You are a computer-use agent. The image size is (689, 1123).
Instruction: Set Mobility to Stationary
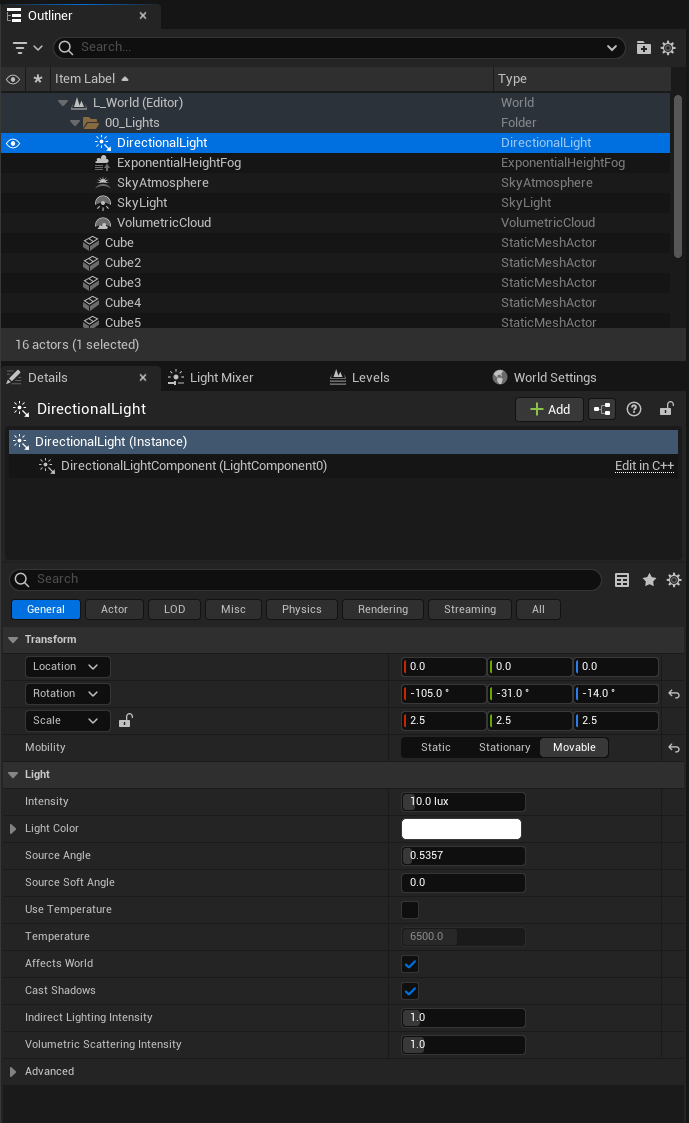pyautogui.click(x=504, y=747)
